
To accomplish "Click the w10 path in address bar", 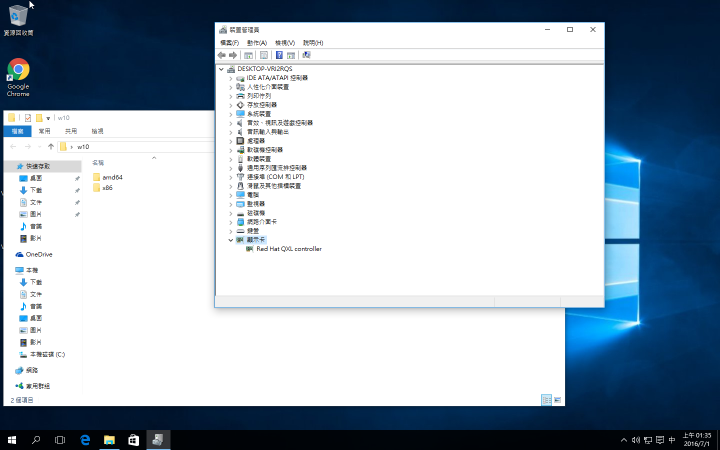I will [x=83, y=147].
